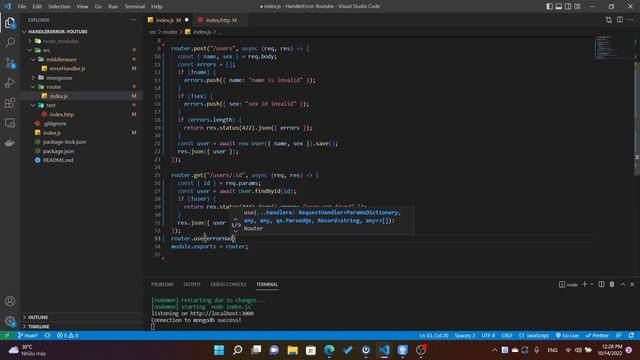Click the Open Changes editor icon
This screenshot has width=640, height=360.
(x=609, y=20)
